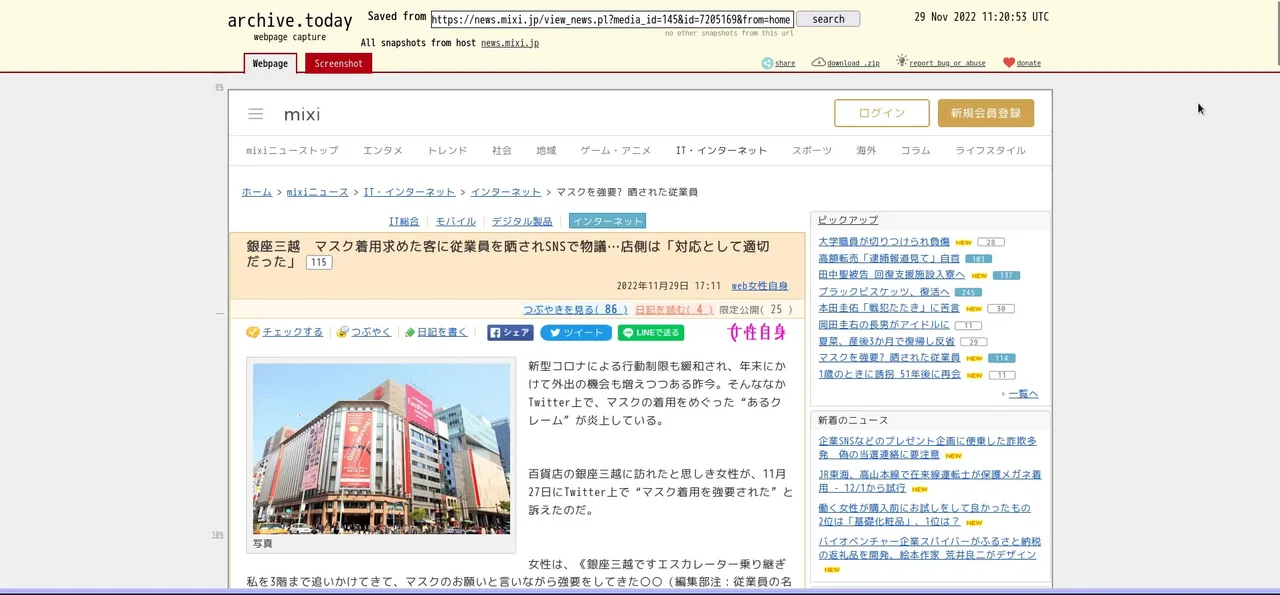Switch to the Screenshot tab
The image size is (1280, 595).
click(338, 63)
